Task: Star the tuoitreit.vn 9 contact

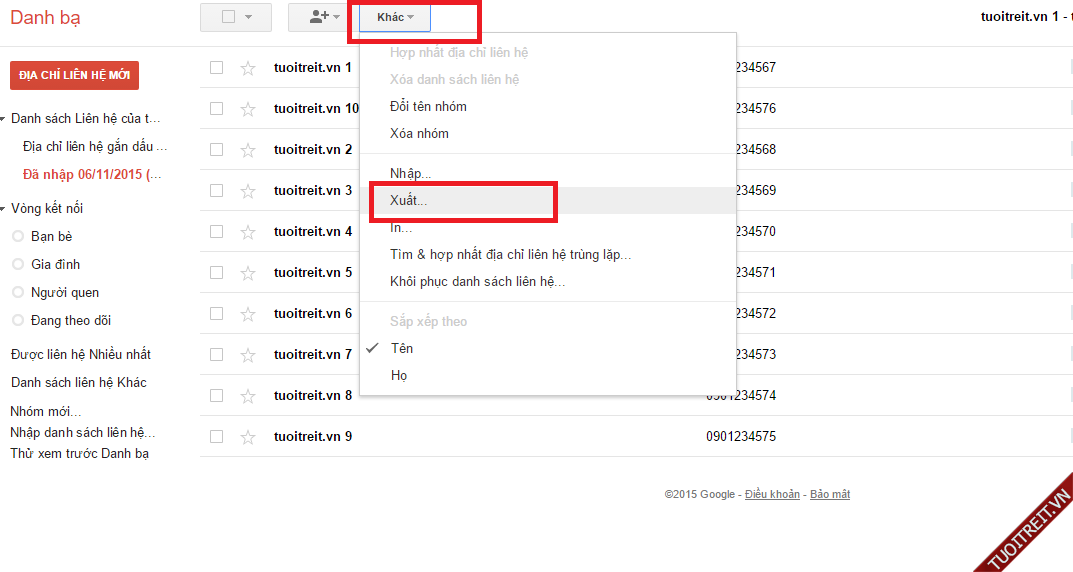Action: point(248,437)
